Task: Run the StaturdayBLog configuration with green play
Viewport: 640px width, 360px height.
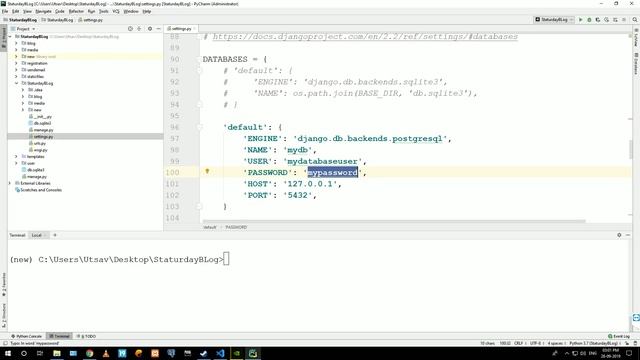Action: 580,20
